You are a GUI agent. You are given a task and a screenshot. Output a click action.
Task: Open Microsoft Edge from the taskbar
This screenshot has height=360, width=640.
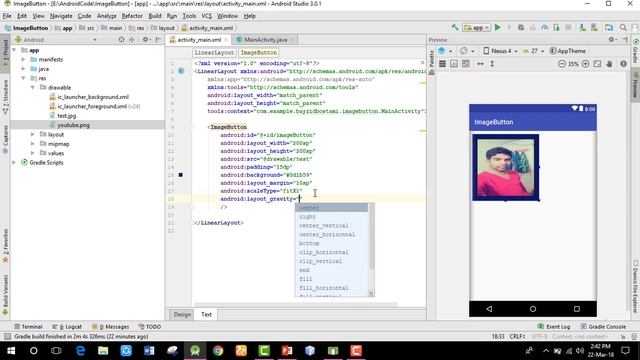point(80,351)
